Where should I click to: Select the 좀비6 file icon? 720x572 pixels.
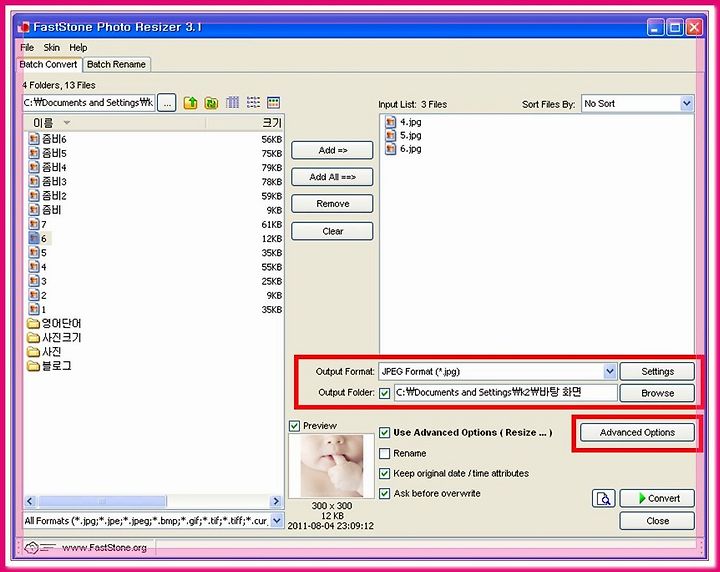34,139
